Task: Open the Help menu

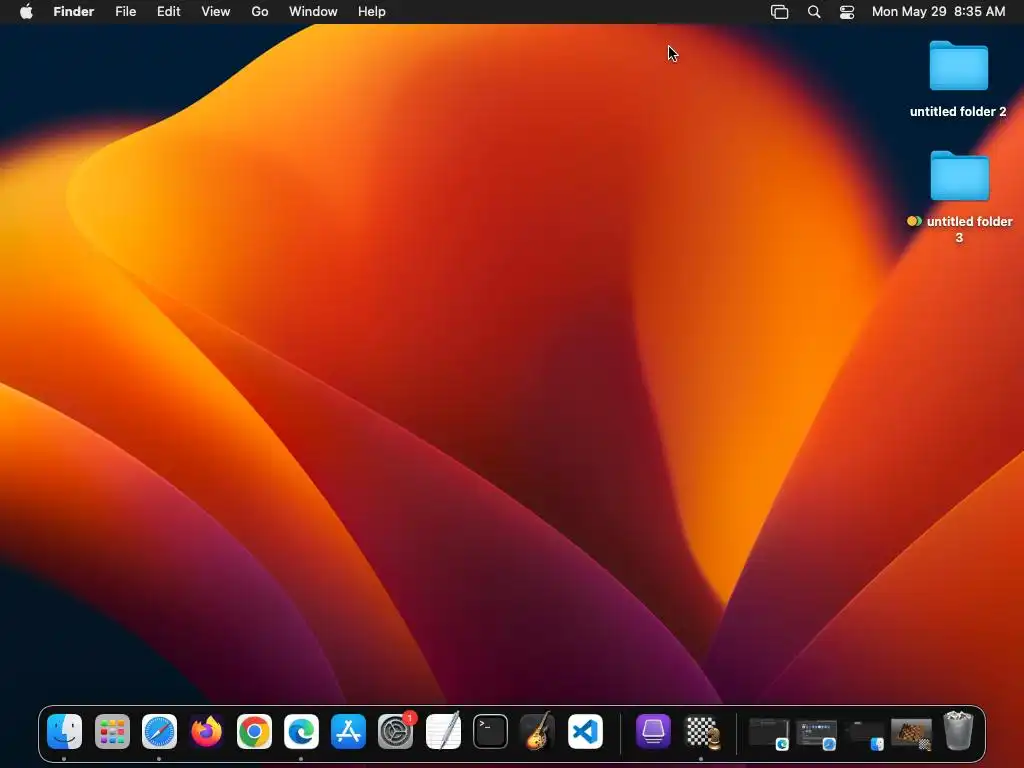Action: coord(372,12)
